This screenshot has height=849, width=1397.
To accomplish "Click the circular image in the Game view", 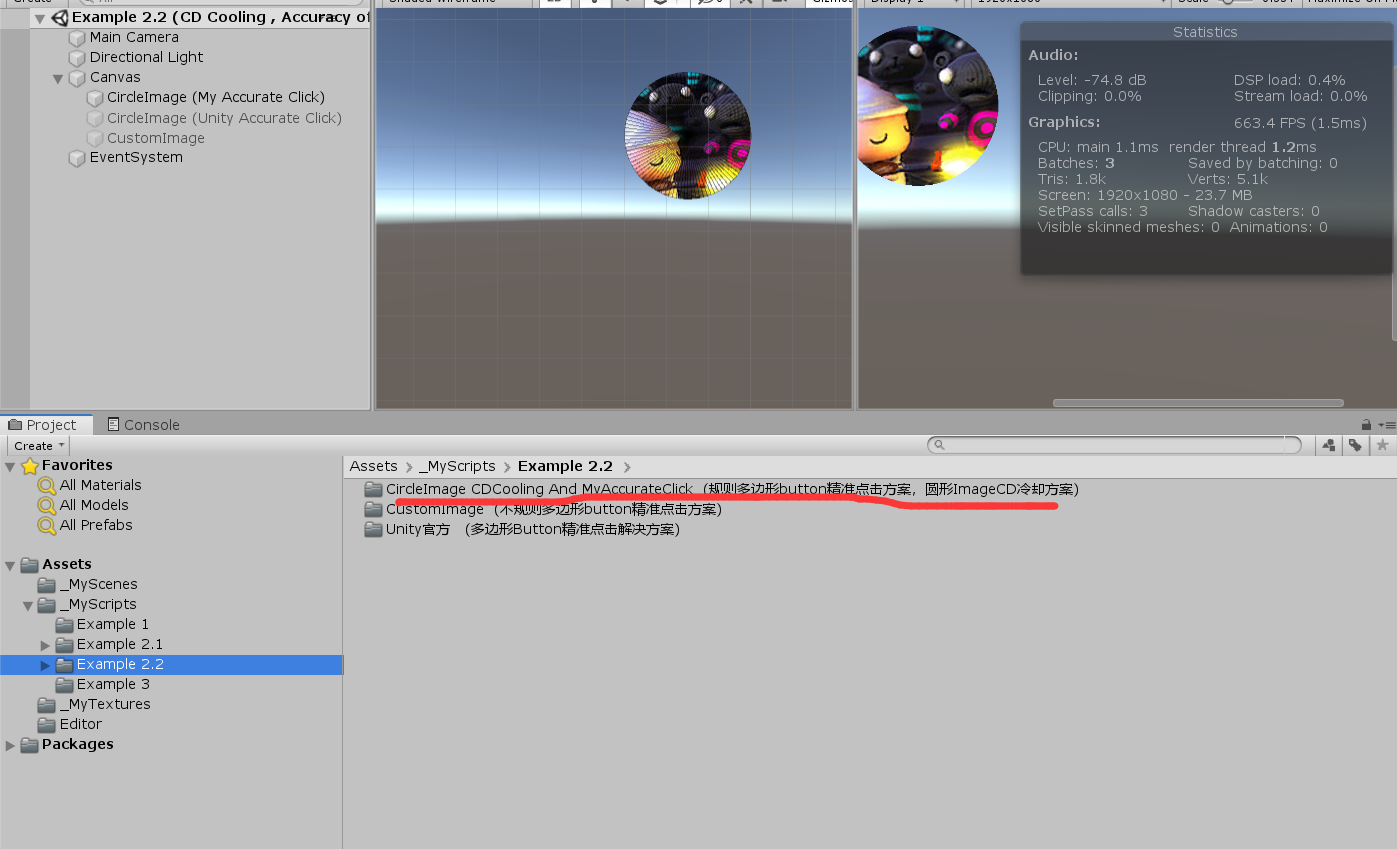I will [927, 106].
